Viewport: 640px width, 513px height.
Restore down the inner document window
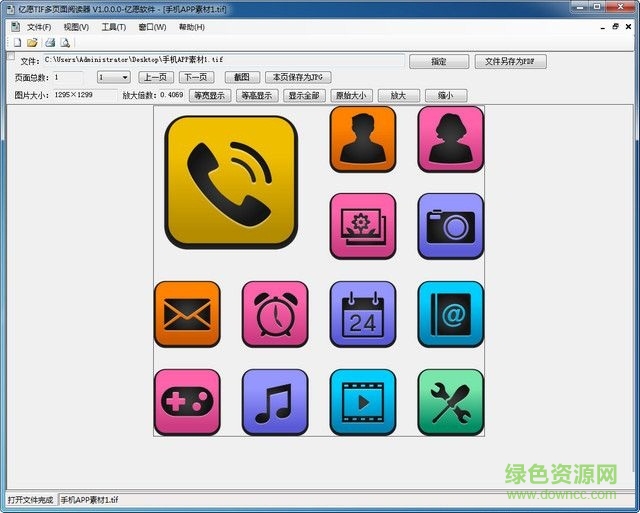tap(616, 27)
